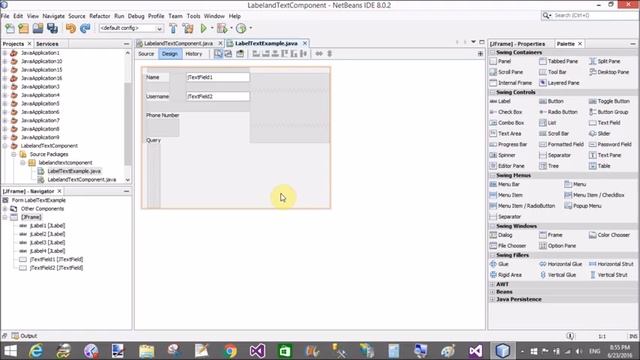Switch to History view
Screen dimensions: 640x360
point(193,54)
